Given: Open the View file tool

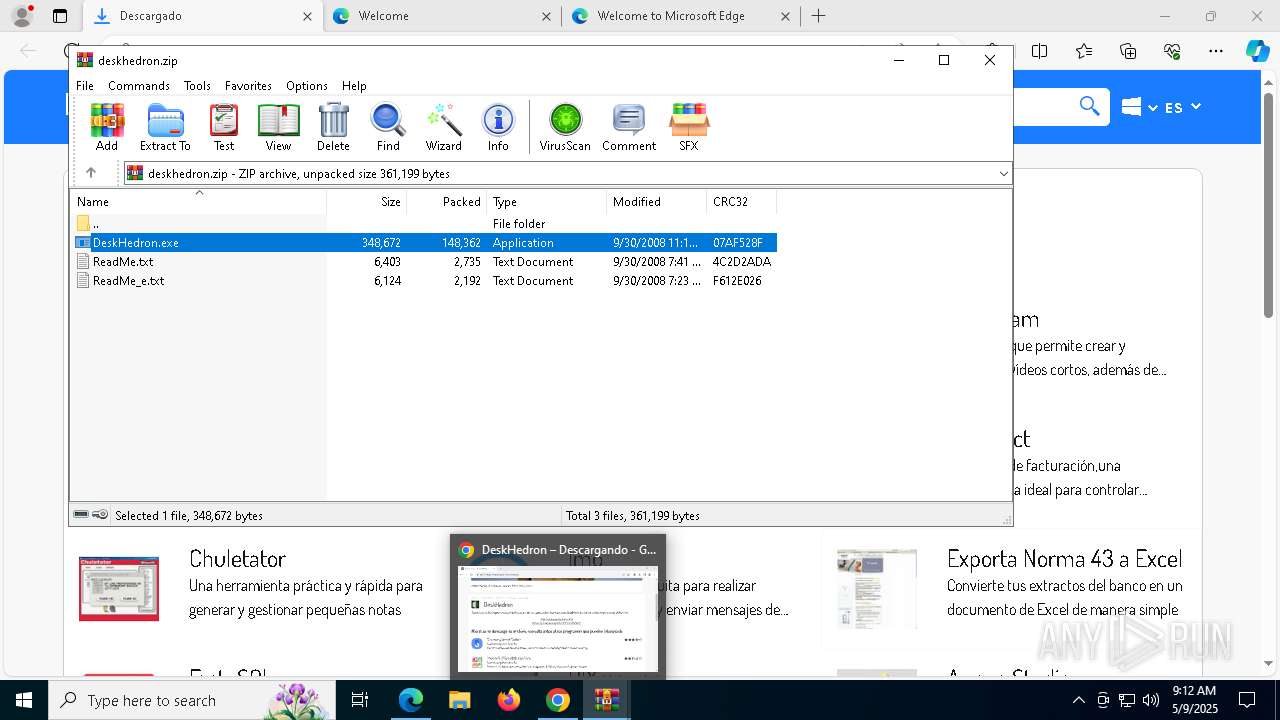Looking at the screenshot, I should (278, 127).
